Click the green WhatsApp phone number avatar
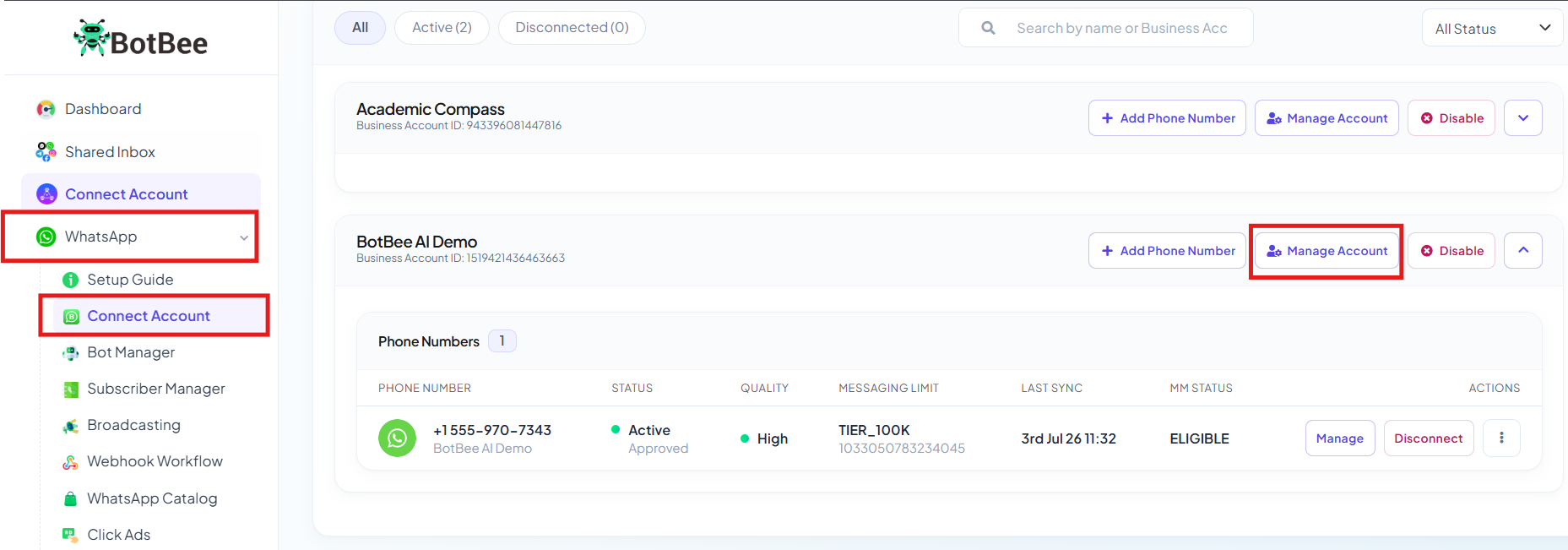This screenshot has height=550, width=1568. click(397, 438)
